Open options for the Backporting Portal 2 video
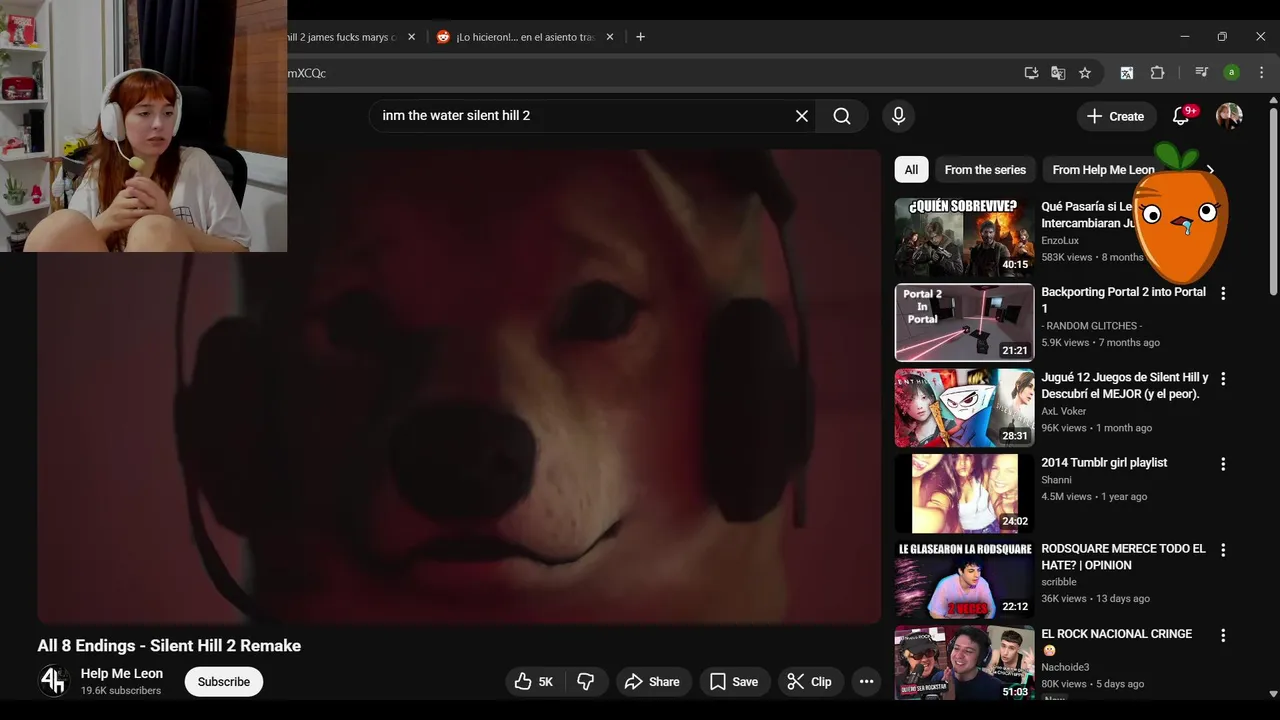This screenshot has width=1280, height=720. coord(1222,293)
